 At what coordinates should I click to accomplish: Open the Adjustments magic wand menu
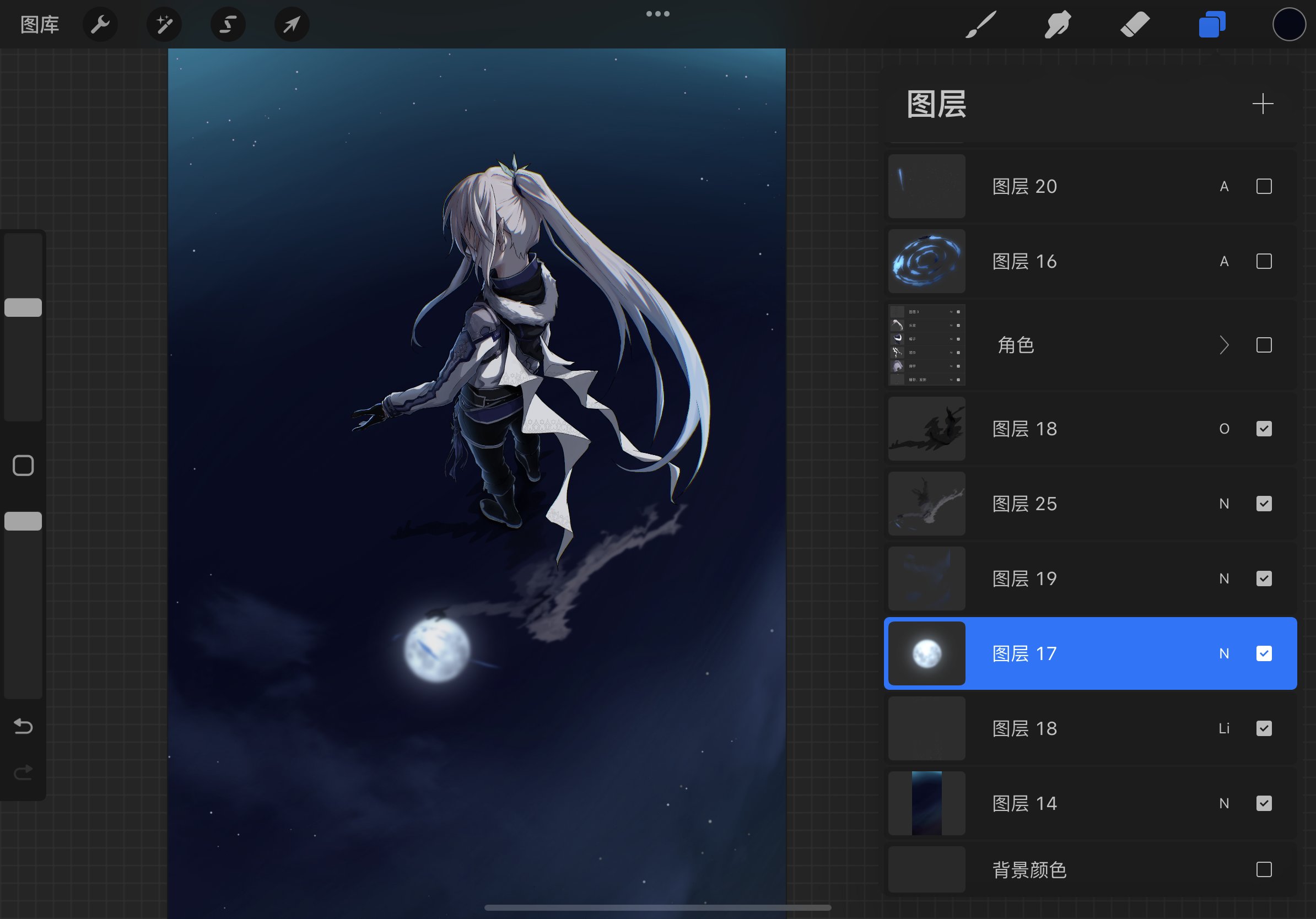(164, 25)
